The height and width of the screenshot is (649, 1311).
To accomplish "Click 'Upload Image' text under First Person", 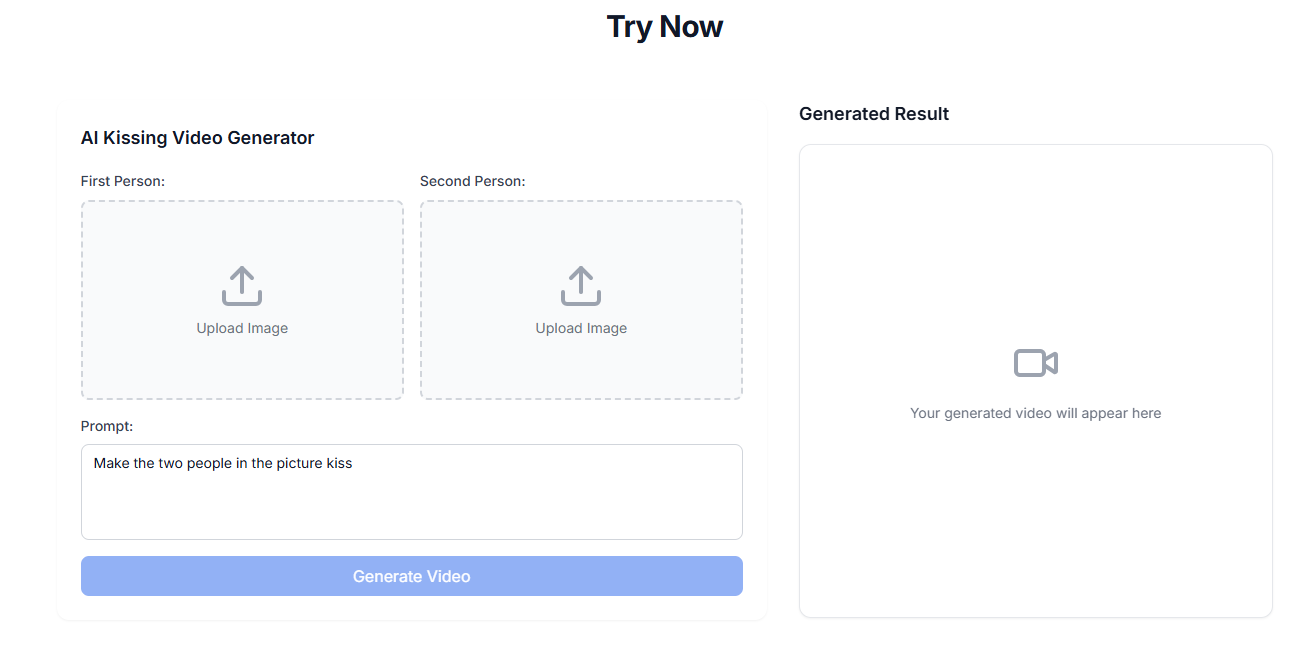I will pyautogui.click(x=242, y=328).
